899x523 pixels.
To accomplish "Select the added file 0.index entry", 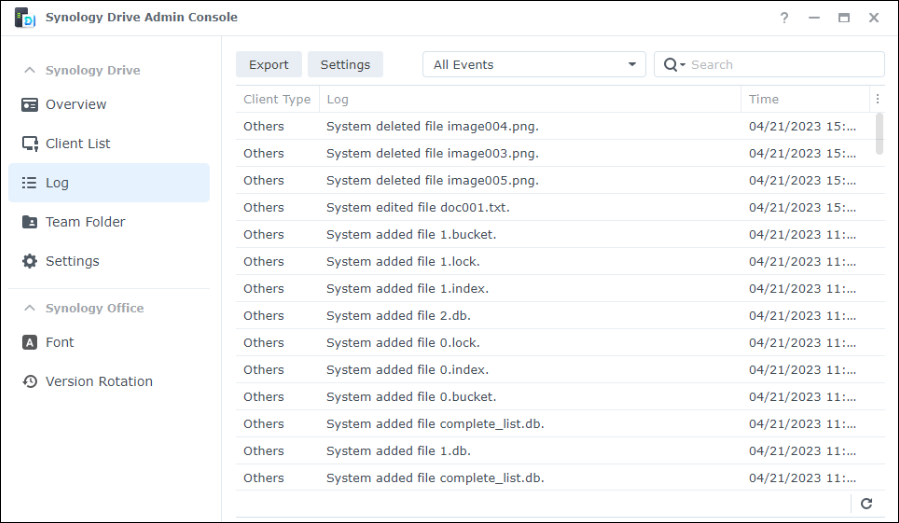I will (560, 369).
